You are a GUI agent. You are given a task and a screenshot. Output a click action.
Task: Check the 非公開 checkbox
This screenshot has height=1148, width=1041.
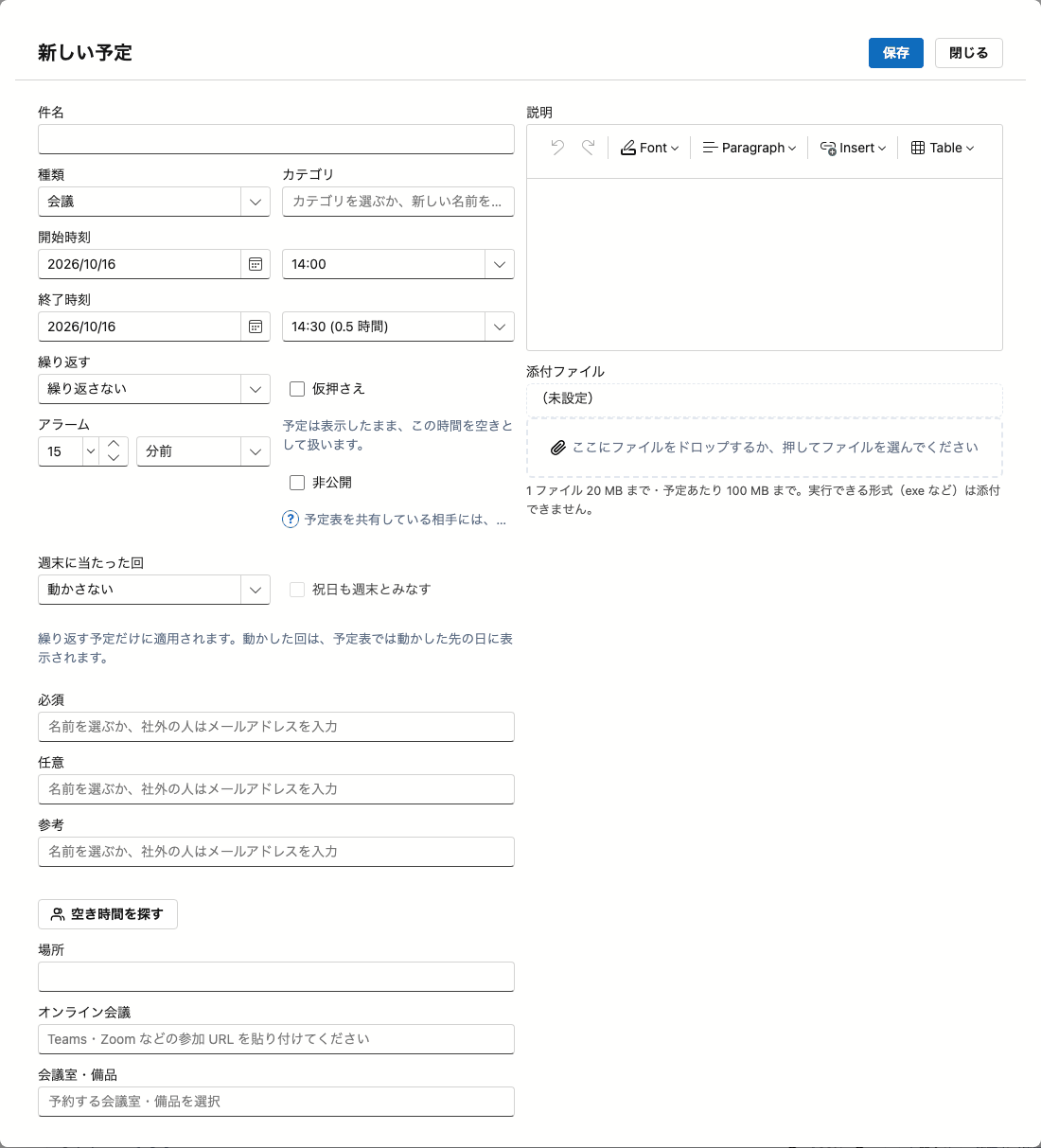click(297, 483)
